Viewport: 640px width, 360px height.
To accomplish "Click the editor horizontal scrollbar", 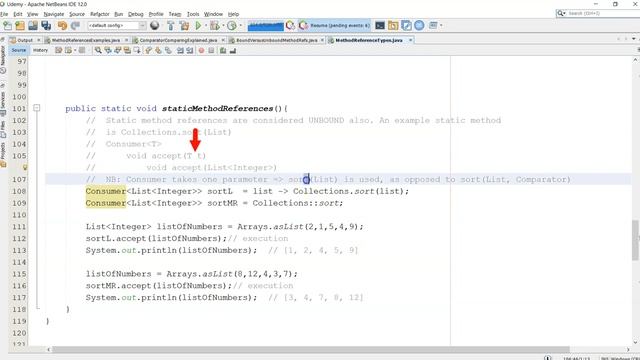I will pos(311,349).
